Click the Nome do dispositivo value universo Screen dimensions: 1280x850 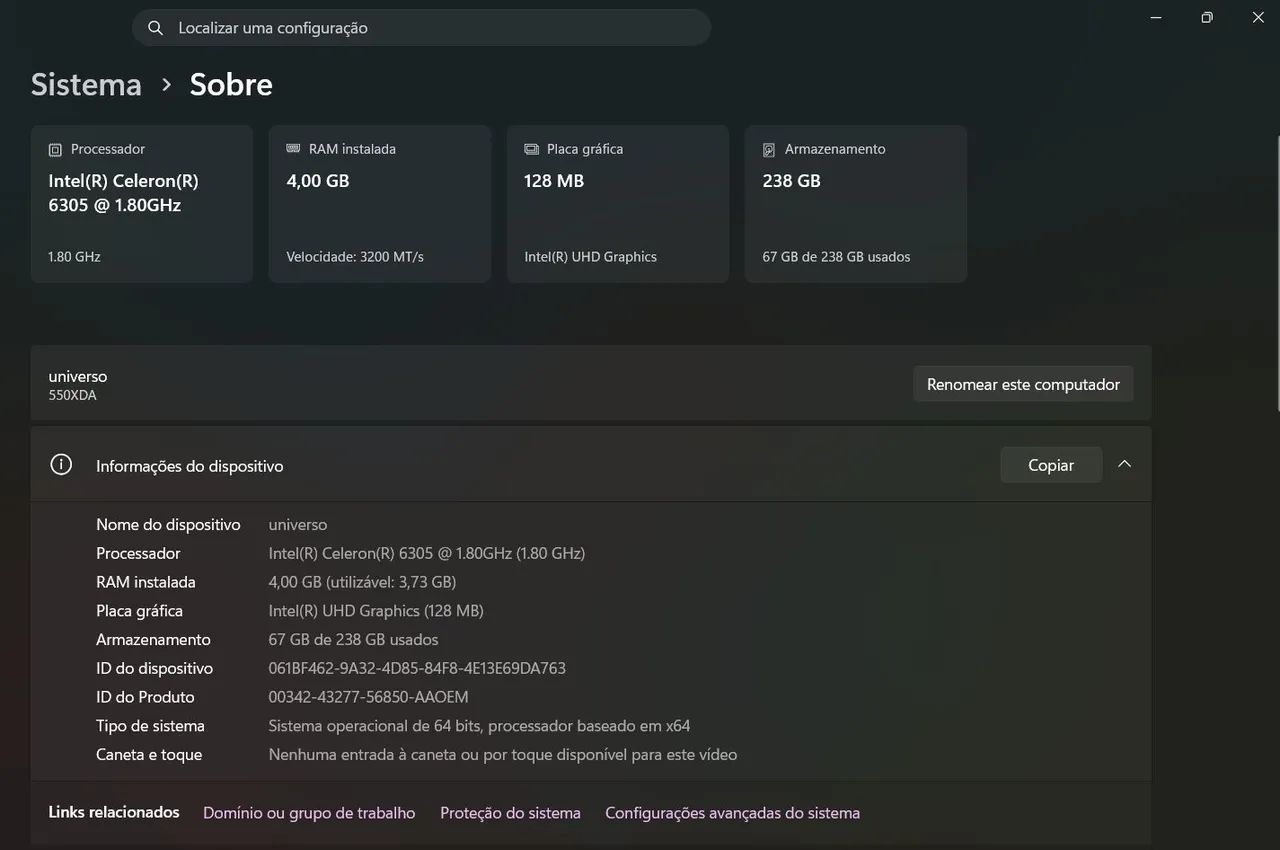[298, 525]
